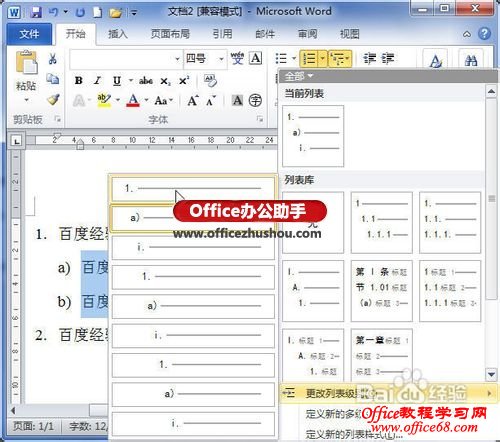This screenshot has width=500, height=442.
Task: Apply yellow text highlight color
Action: [104, 100]
